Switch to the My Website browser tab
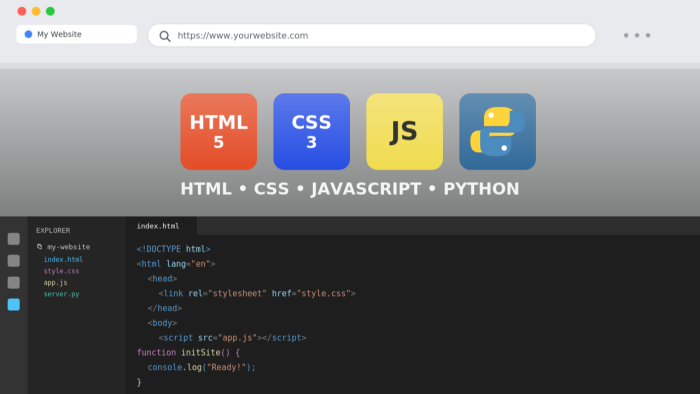Image resolution: width=700 pixels, height=394 pixels. [76, 34]
